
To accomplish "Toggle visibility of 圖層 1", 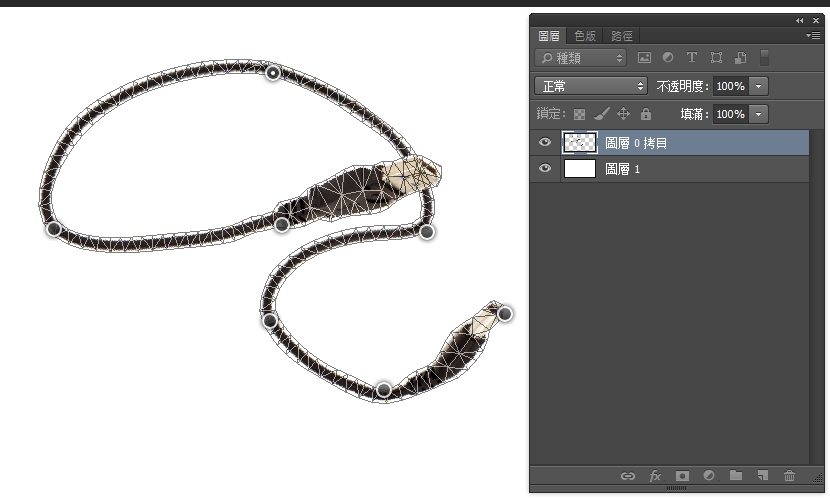I will coord(545,169).
